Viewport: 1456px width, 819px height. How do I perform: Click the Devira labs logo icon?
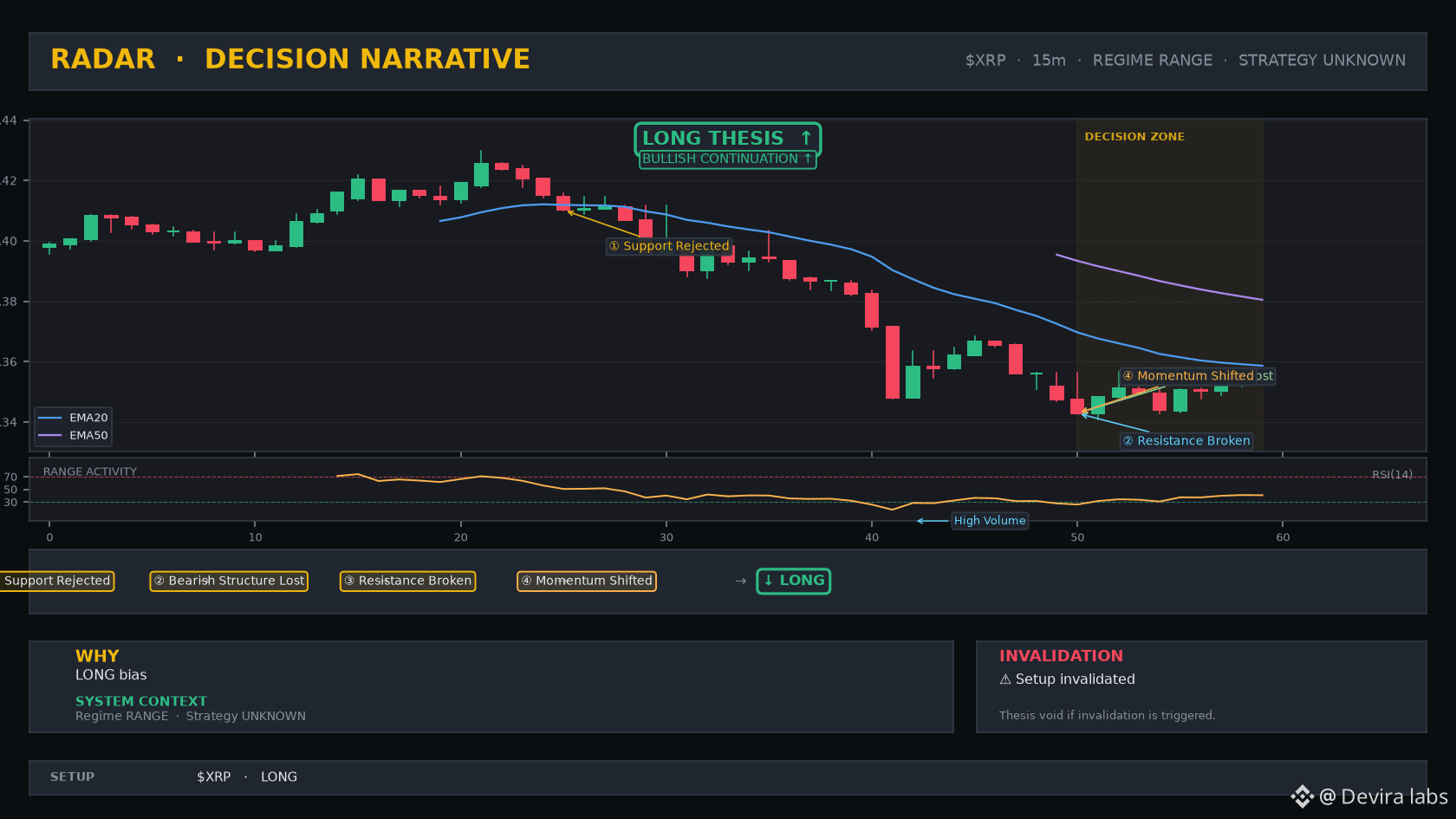coord(1303,796)
